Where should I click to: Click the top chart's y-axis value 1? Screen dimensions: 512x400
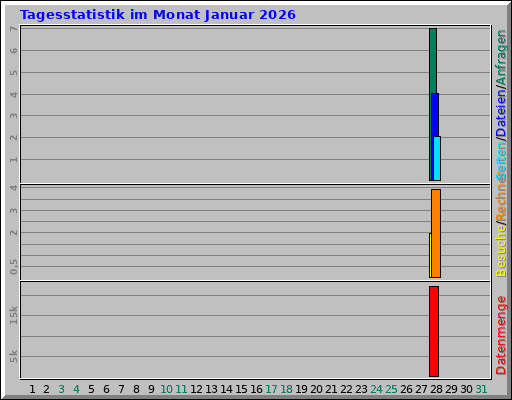click(13, 160)
